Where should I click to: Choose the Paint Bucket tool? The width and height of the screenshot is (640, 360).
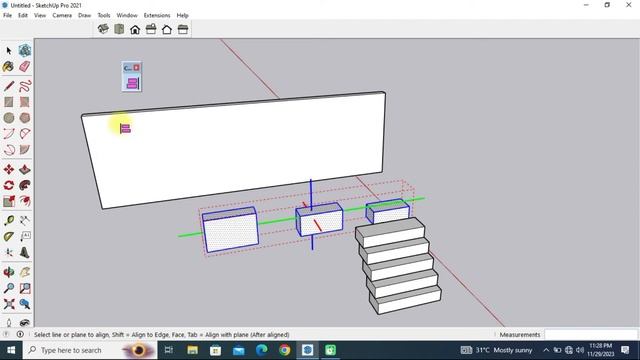point(9,67)
